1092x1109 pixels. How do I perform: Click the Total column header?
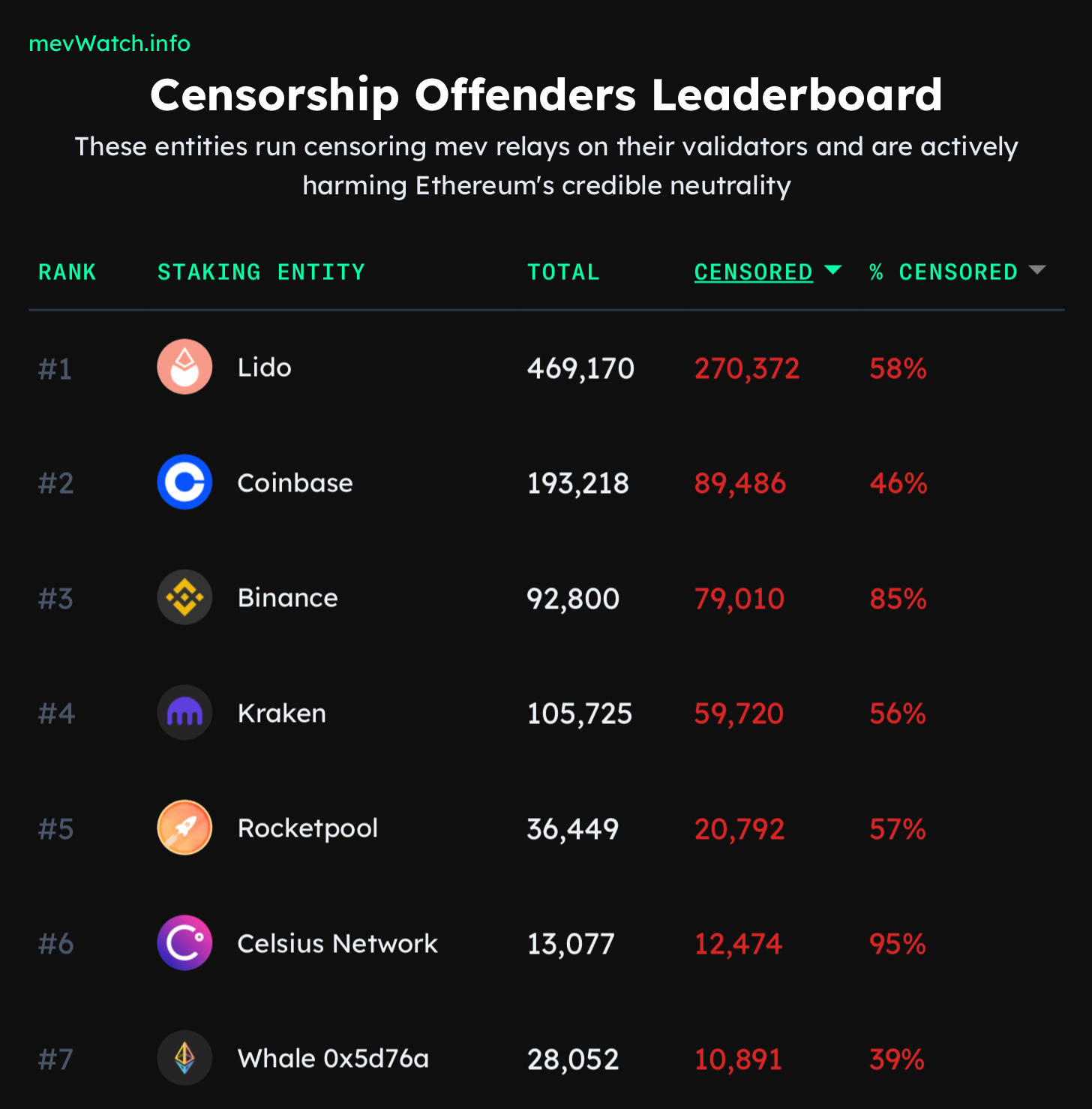[563, 272]
